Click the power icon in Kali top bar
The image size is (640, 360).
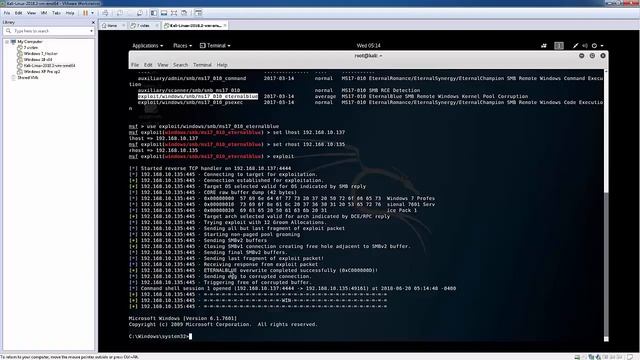(x=595, y=46)
